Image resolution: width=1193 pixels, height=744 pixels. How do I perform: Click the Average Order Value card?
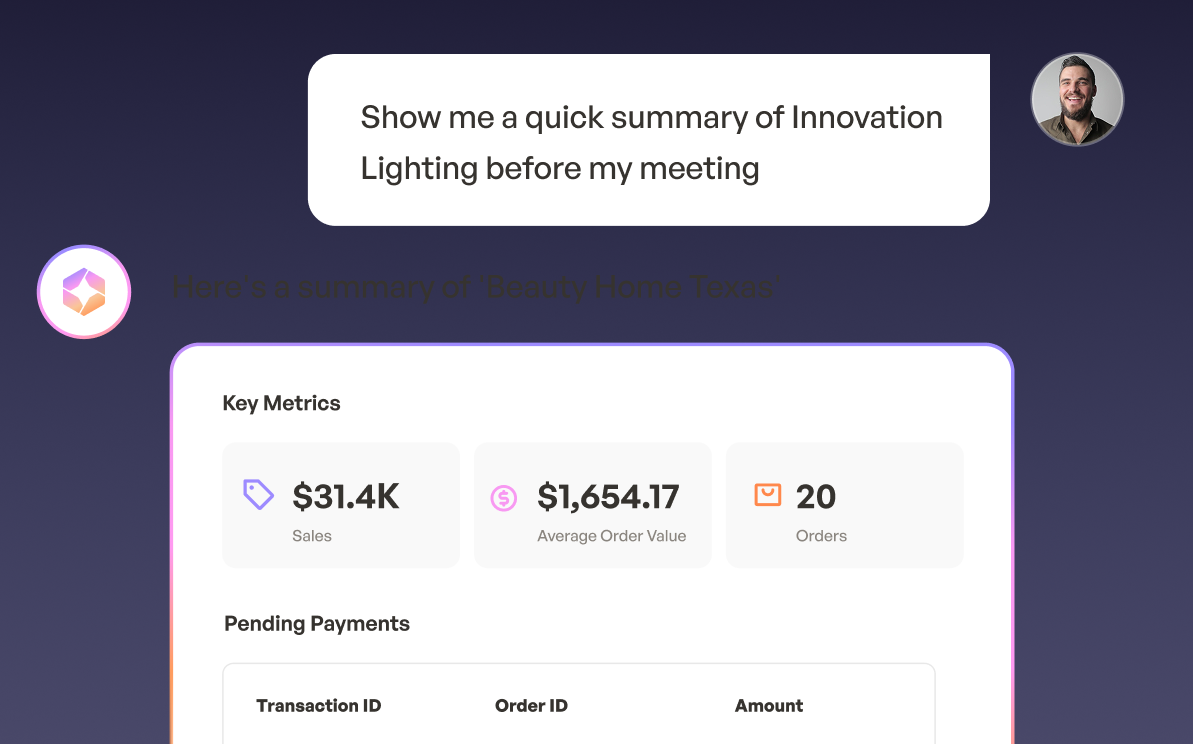tap(592, 505)
